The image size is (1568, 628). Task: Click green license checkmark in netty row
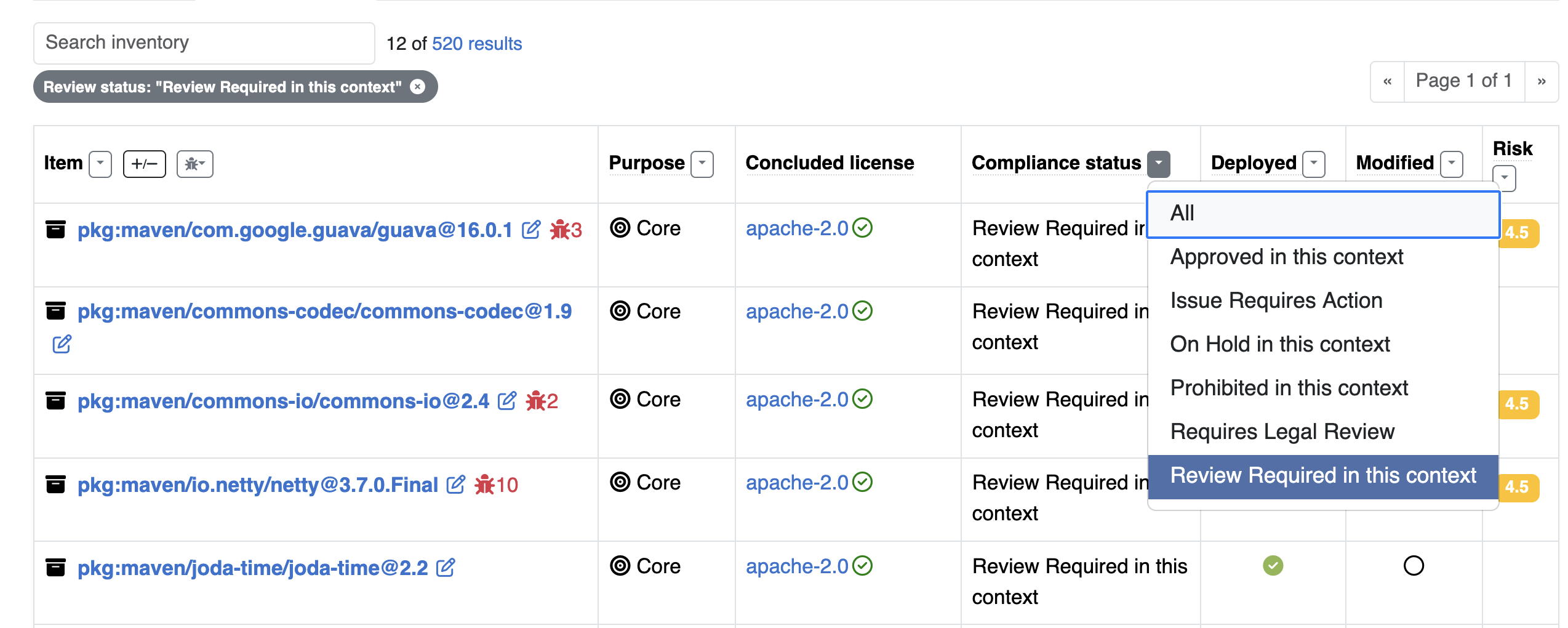863,482
